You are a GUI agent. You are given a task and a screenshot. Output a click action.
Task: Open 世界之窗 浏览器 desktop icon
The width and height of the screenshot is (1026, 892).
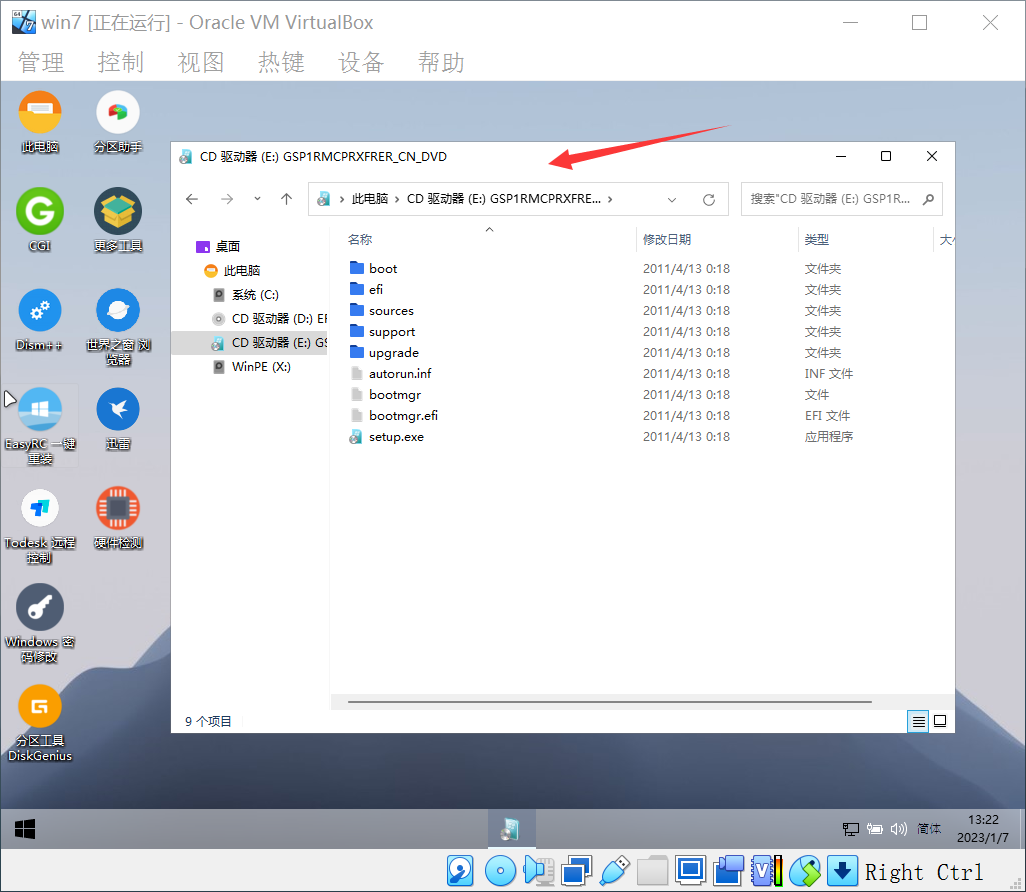pos(118,327)
